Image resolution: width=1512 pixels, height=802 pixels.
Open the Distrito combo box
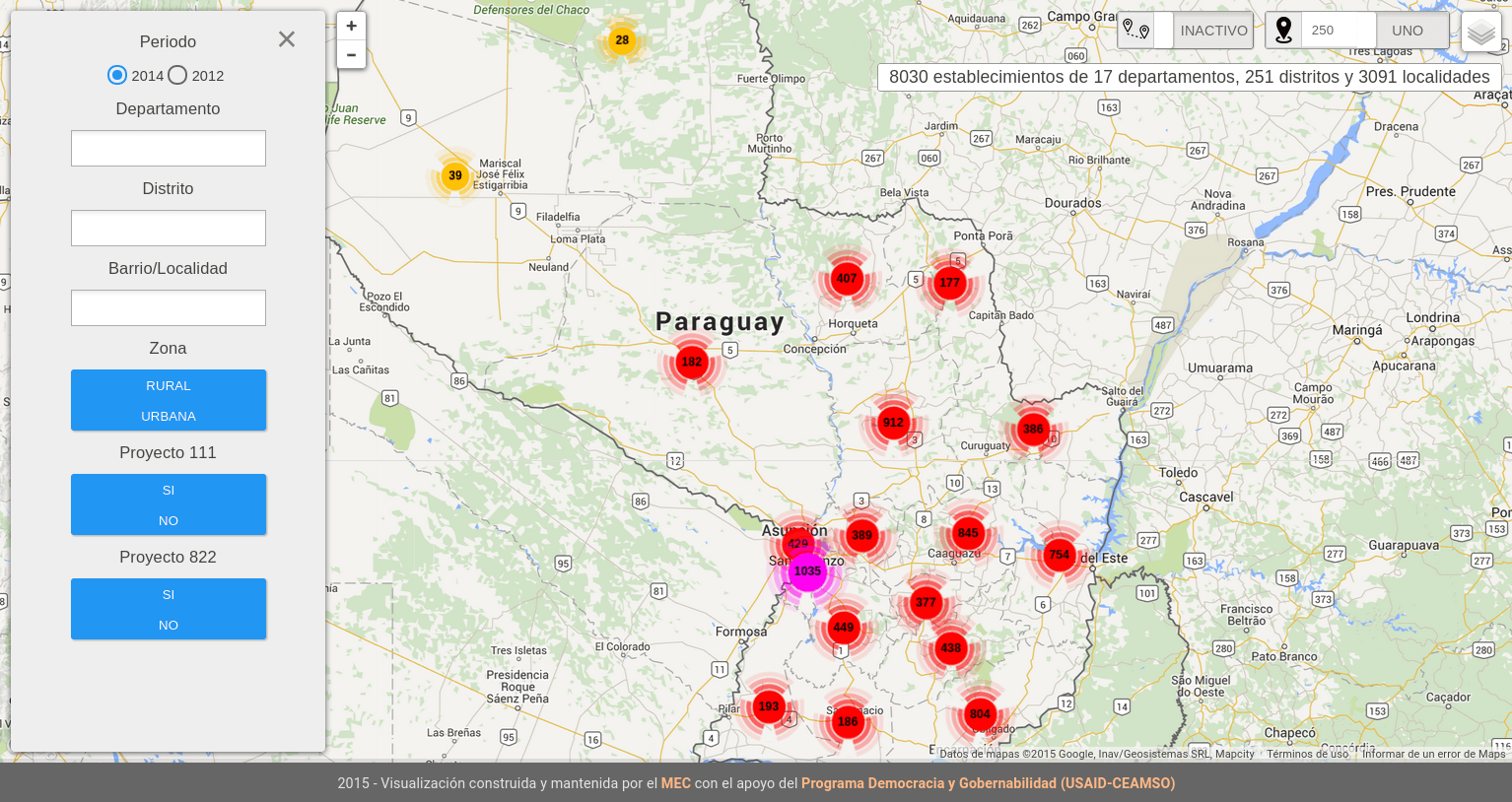(169, 229)
